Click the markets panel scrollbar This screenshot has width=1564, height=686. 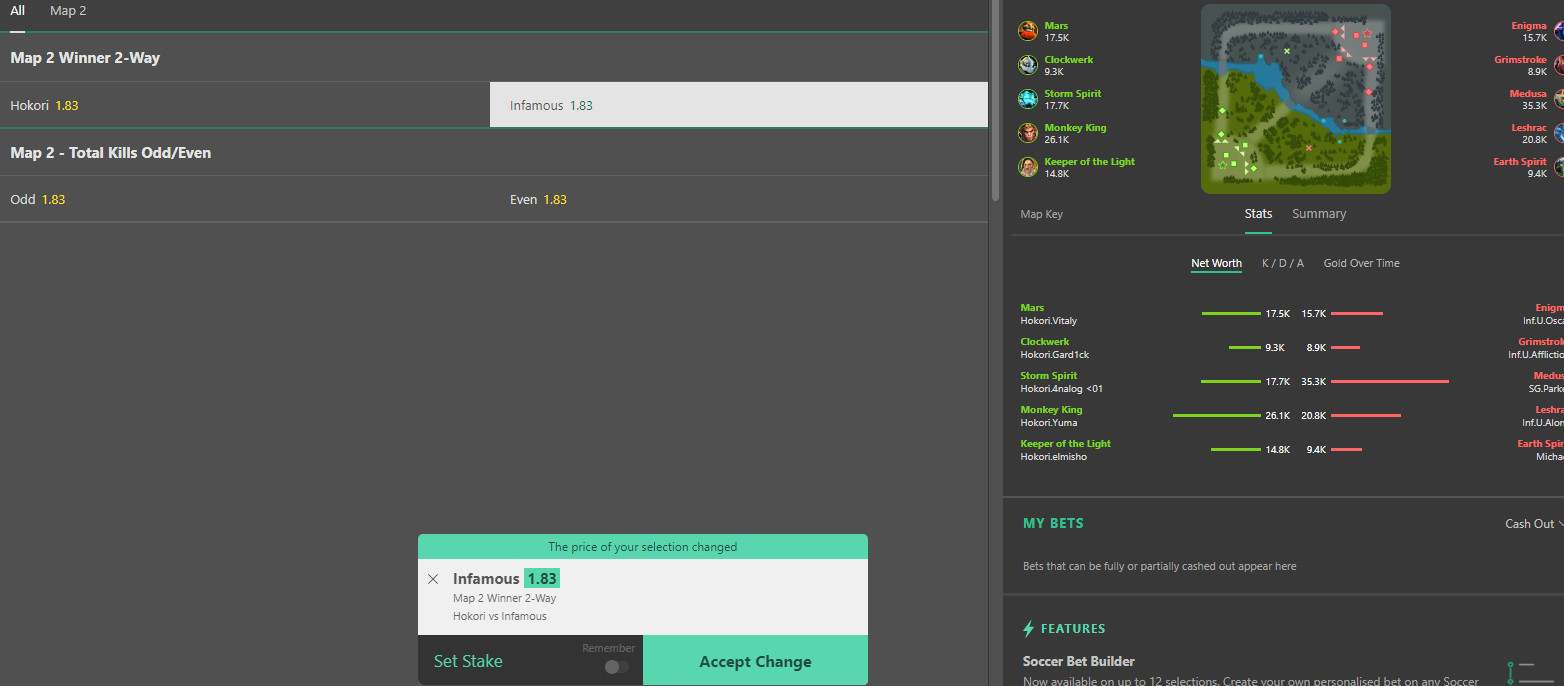click(994, 100)
